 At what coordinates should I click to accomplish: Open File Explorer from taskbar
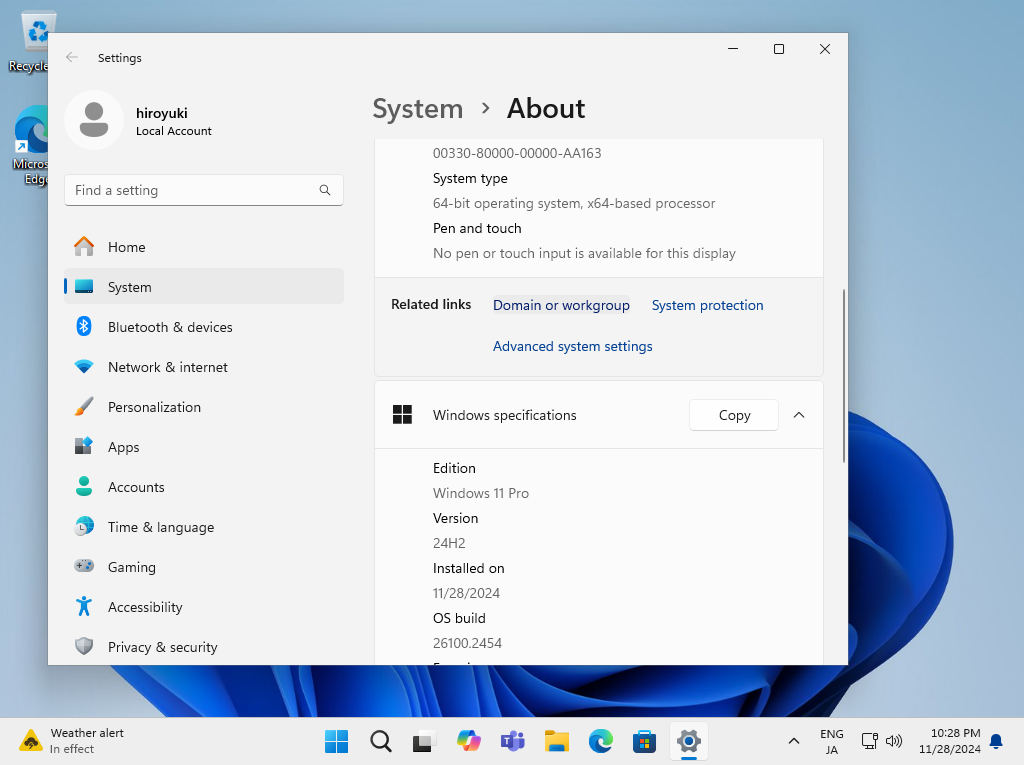556,741
